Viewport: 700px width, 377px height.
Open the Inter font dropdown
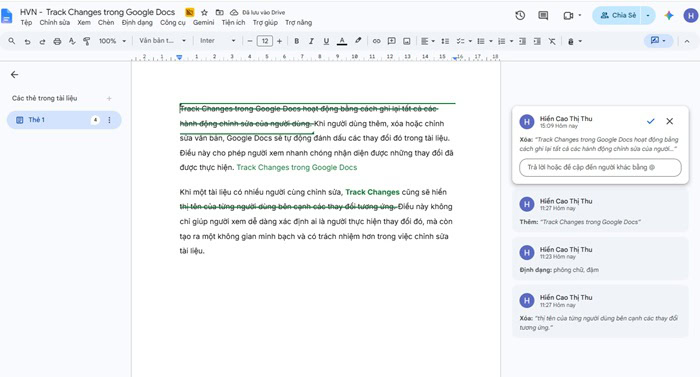217,41
